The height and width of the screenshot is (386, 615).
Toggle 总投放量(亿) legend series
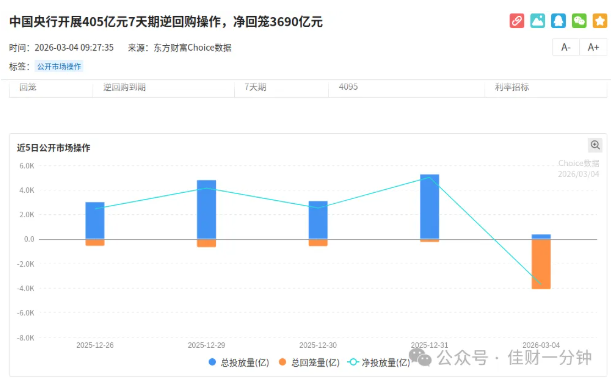click(239, 362)
